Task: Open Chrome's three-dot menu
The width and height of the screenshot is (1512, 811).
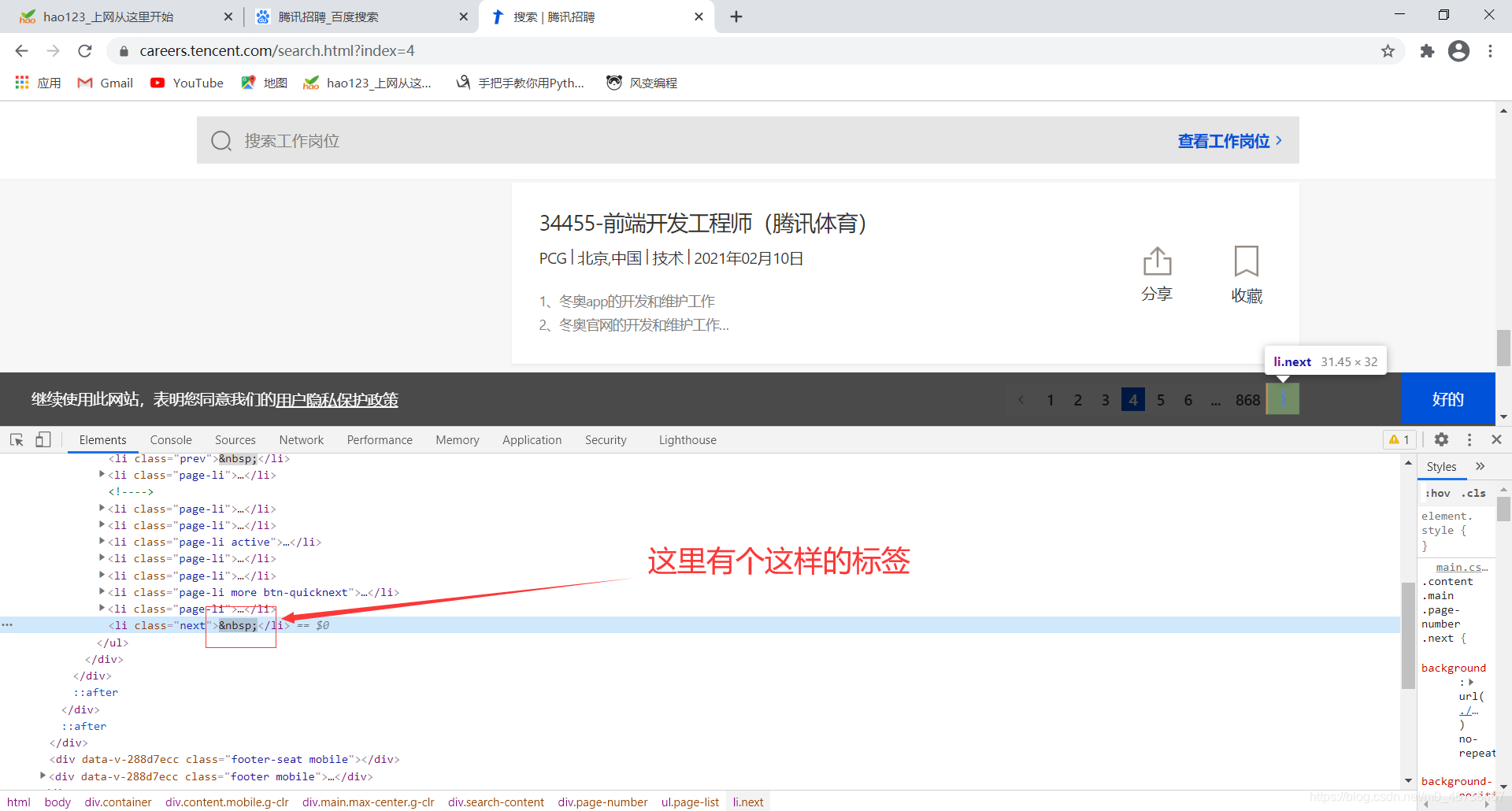Action: 1490,51
